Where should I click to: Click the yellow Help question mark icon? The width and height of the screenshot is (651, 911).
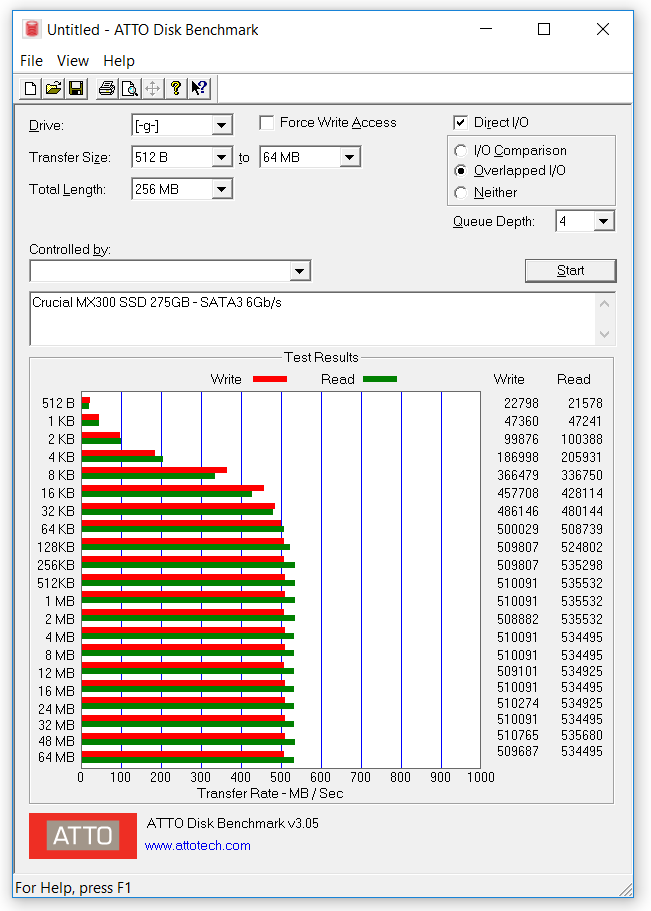(x=176, y=88)
